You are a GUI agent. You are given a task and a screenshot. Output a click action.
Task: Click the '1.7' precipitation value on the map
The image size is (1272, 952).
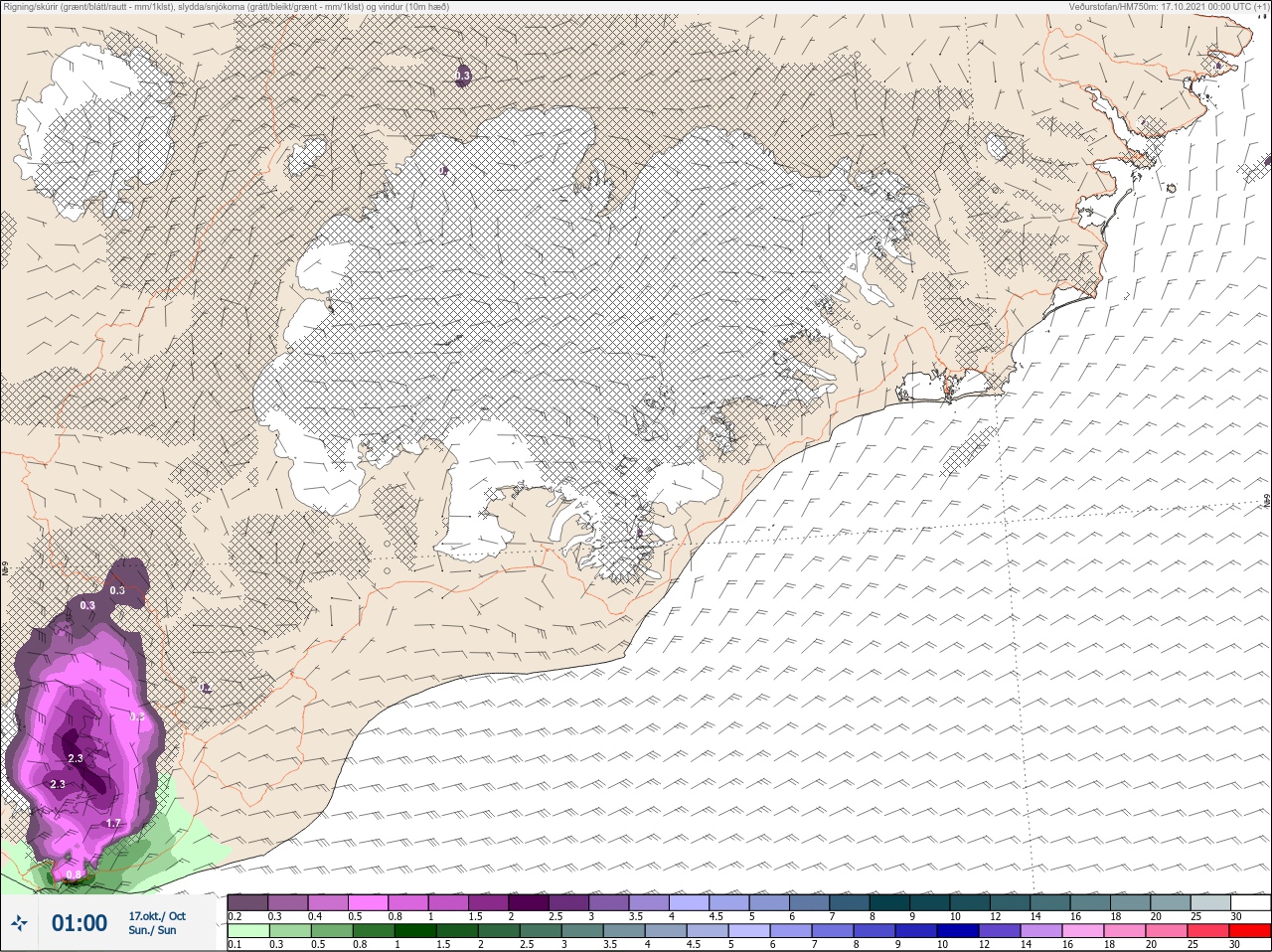113,824
